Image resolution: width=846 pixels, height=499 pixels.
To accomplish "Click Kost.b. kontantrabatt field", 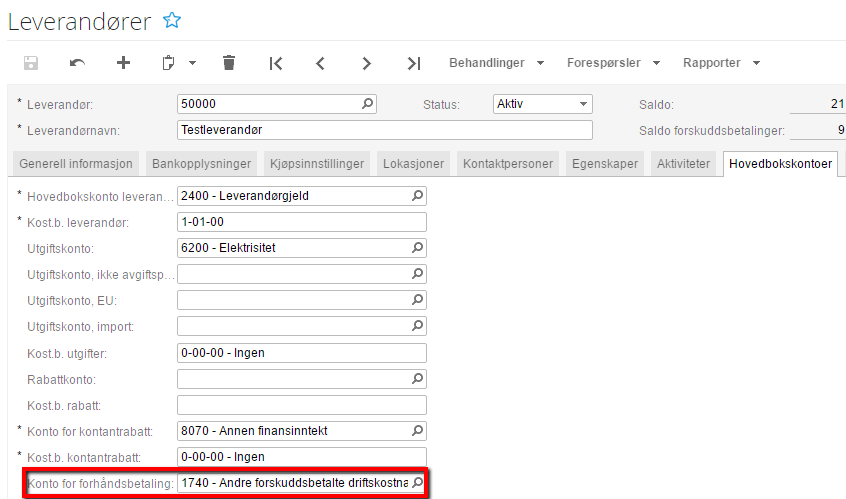I will (302, 457).
